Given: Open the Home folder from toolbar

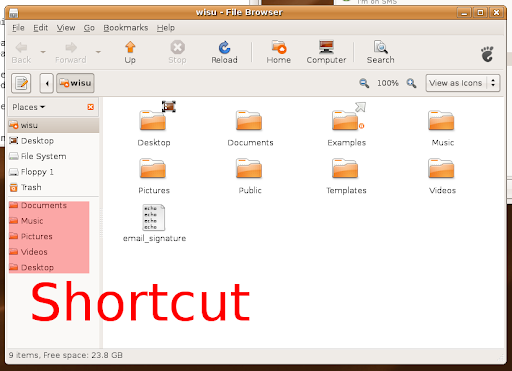Looking at the screenshot, I should pos(279,52).
